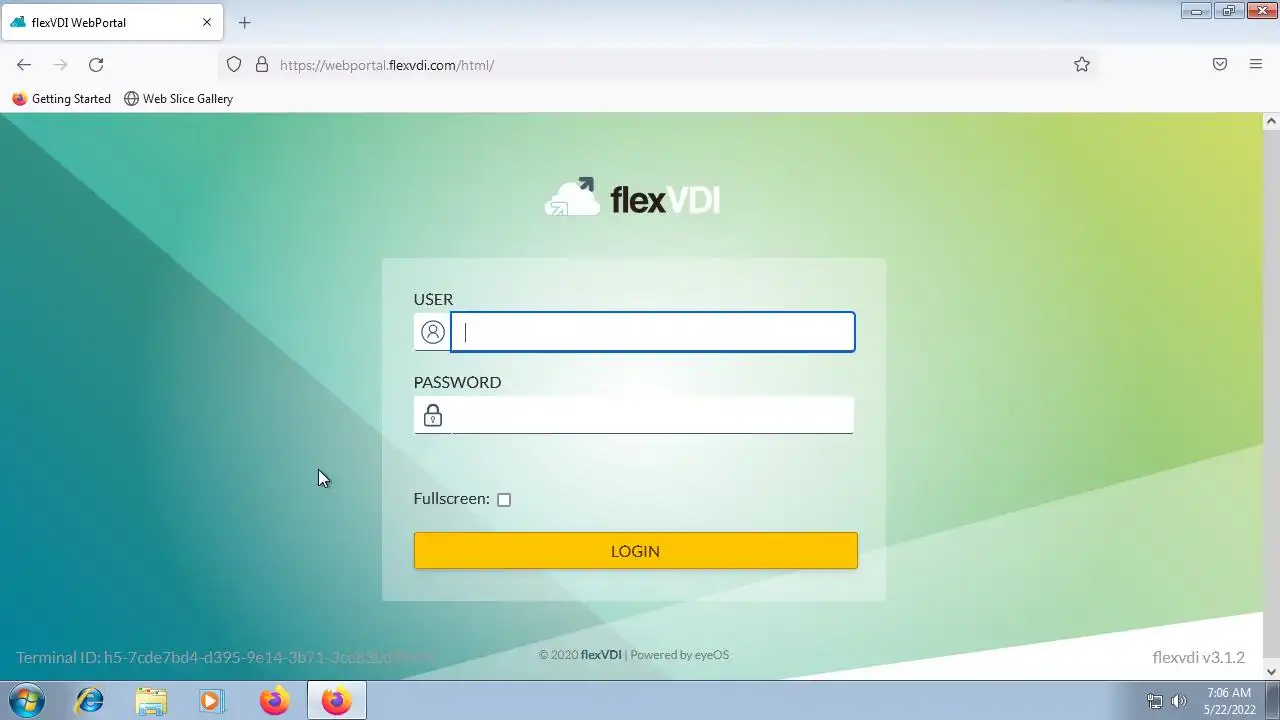Open Web Slice Gallery bookmark

[178, 99]
